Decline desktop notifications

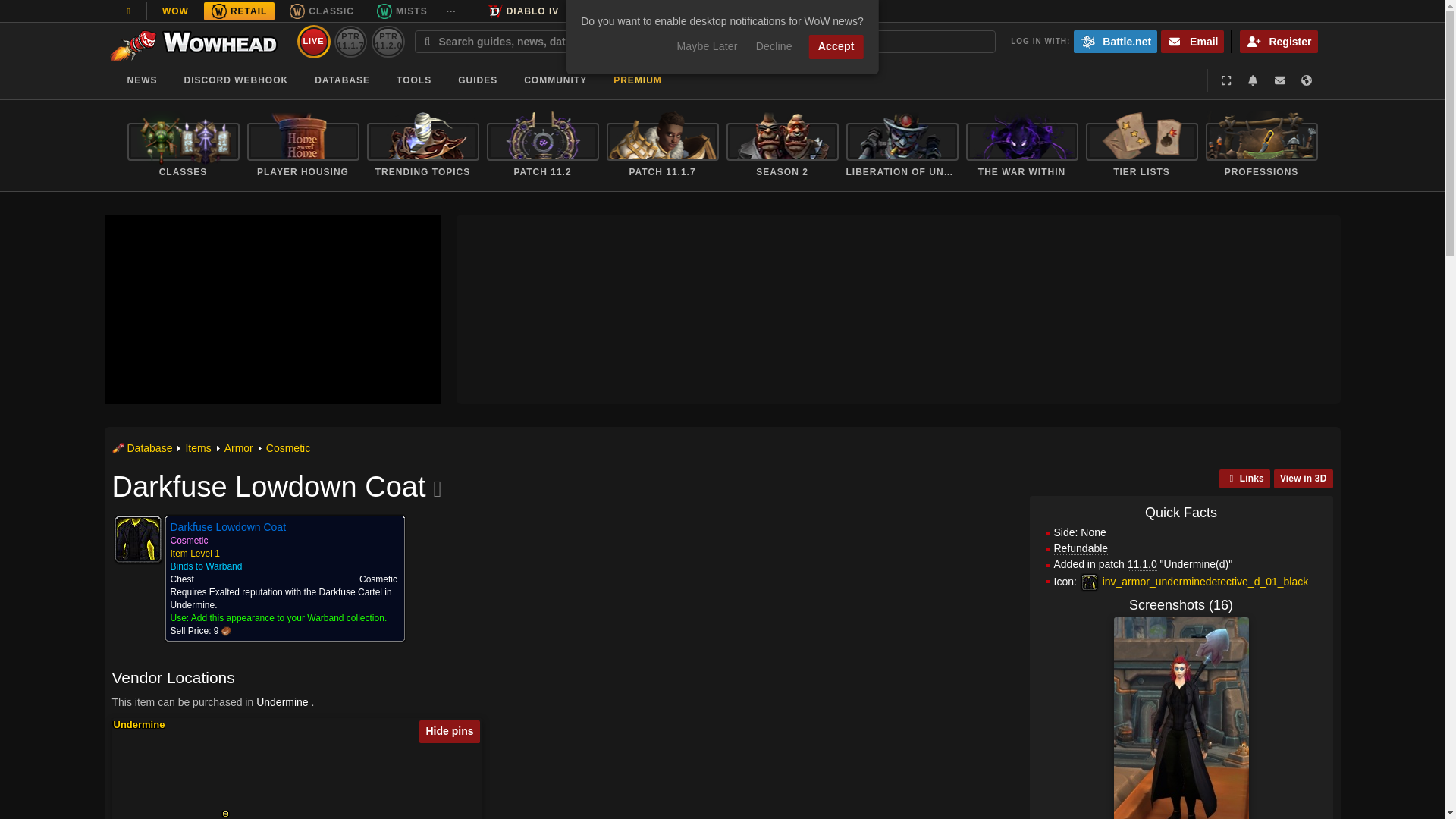[773, 47]
